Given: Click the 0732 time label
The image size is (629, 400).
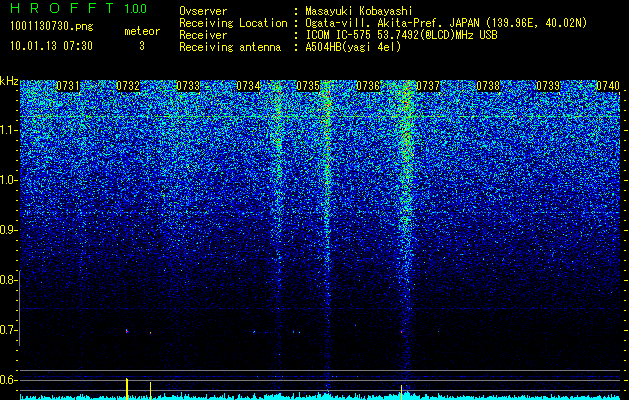Looking at the screenshot, I should point(128,86).
